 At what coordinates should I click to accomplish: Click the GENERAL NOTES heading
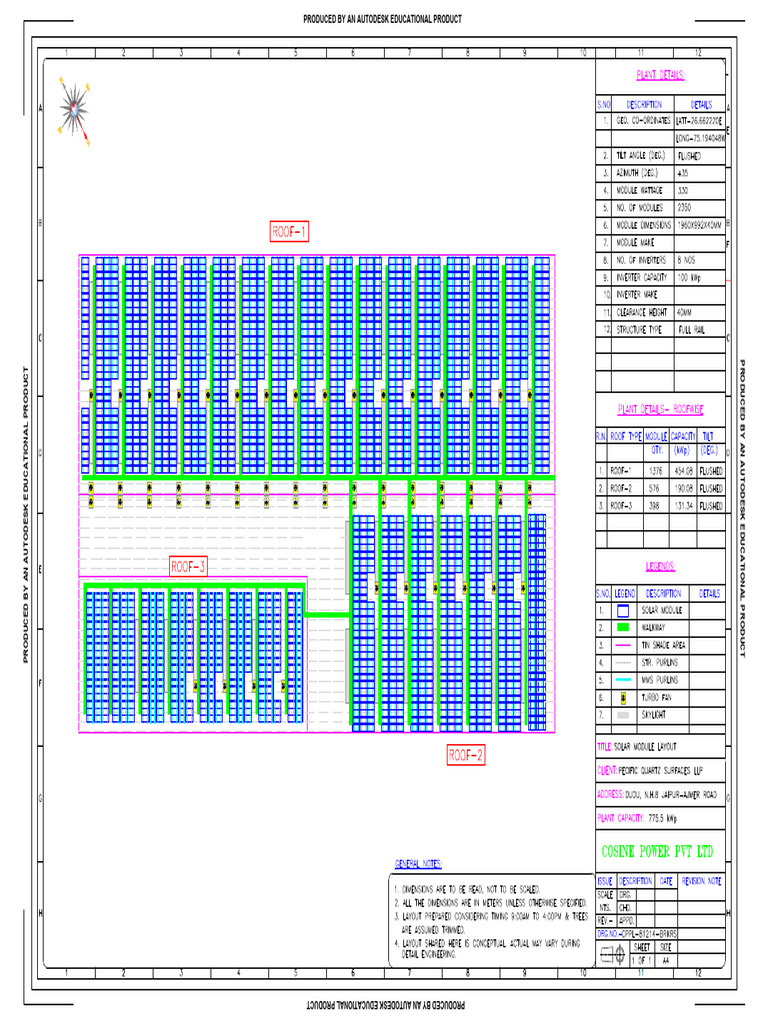[418, 864]
